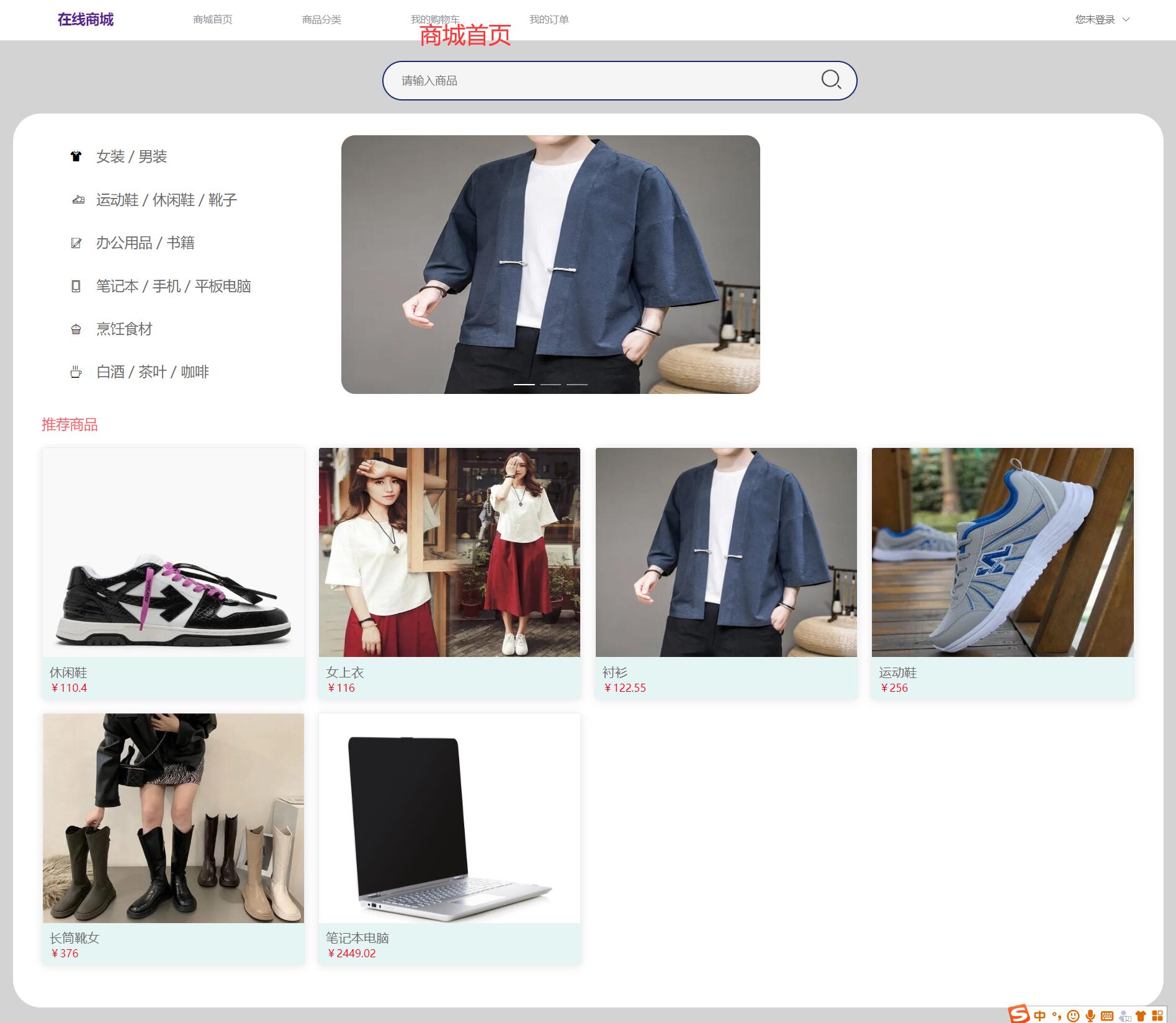Click chevron arrow next to 您未登录
The width and height of the screenshot is (1176, 1023).
1126,20
